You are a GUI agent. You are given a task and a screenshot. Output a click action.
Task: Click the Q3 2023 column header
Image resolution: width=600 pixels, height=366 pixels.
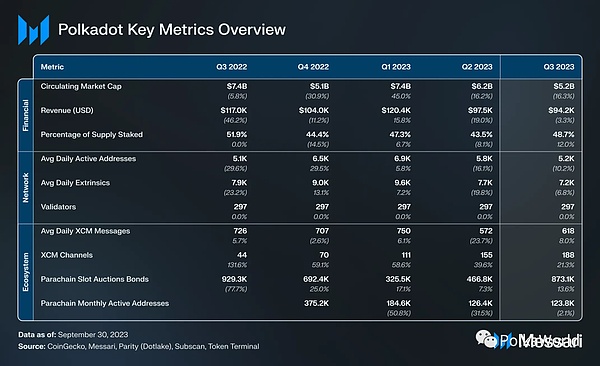559,67
